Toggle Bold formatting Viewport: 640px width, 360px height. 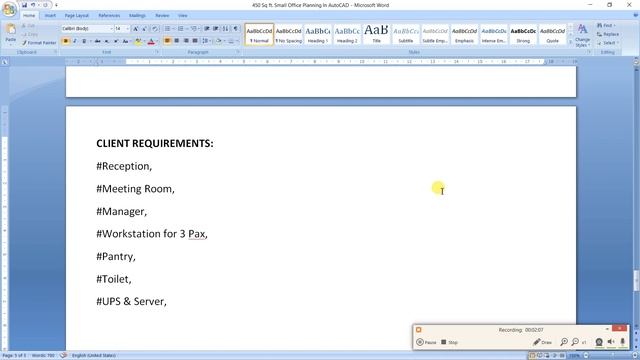[x=66, y=41]
